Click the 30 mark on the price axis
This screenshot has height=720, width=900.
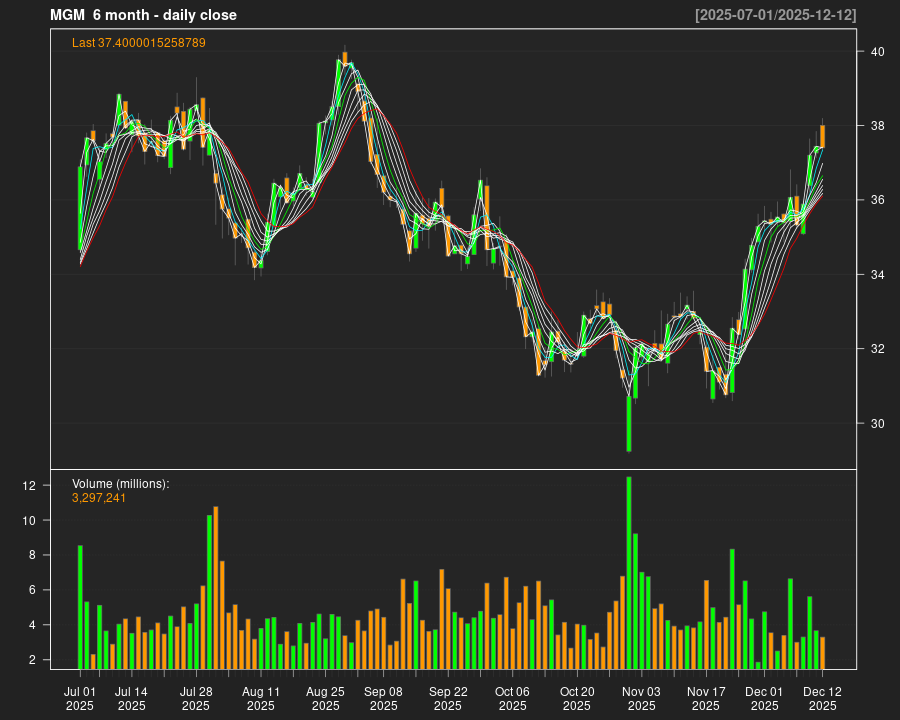(x=877, y=421)
